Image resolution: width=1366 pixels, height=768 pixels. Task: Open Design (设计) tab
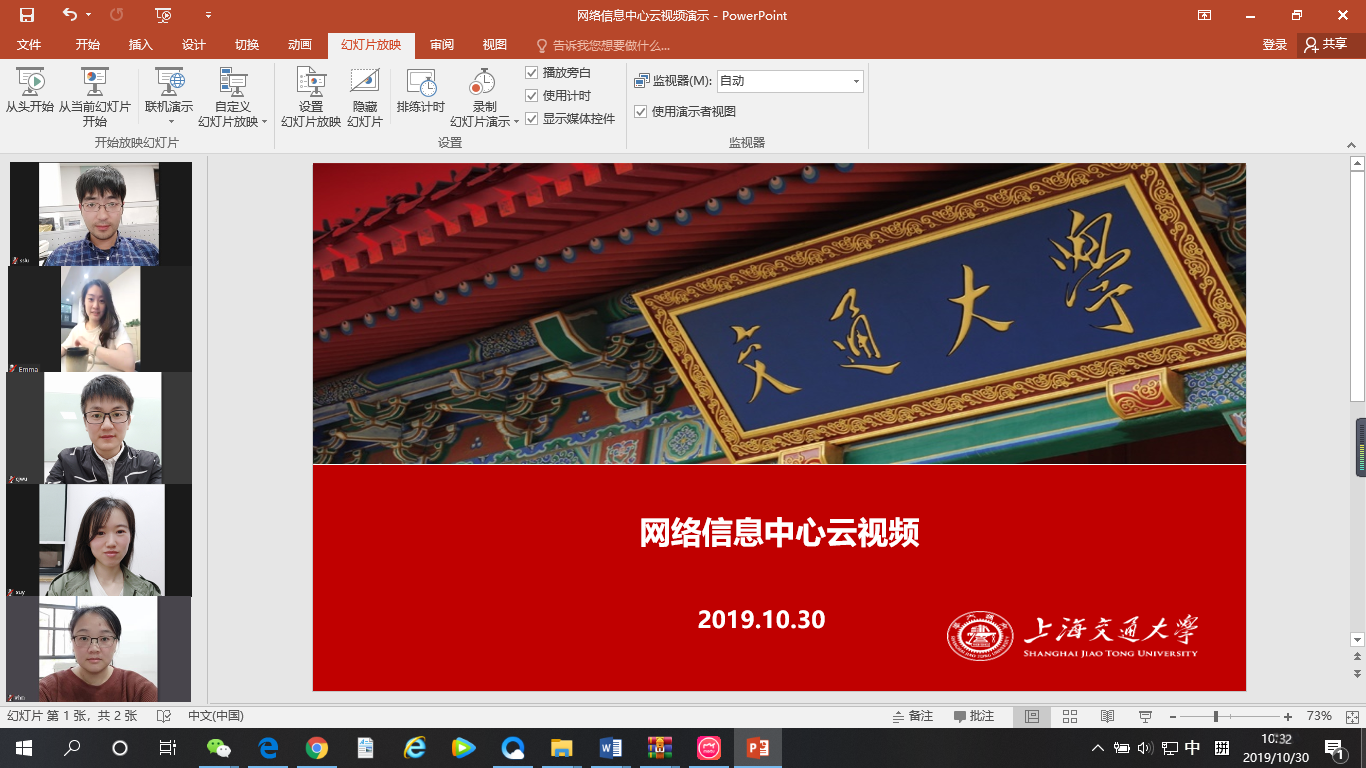tap(194, 45)
